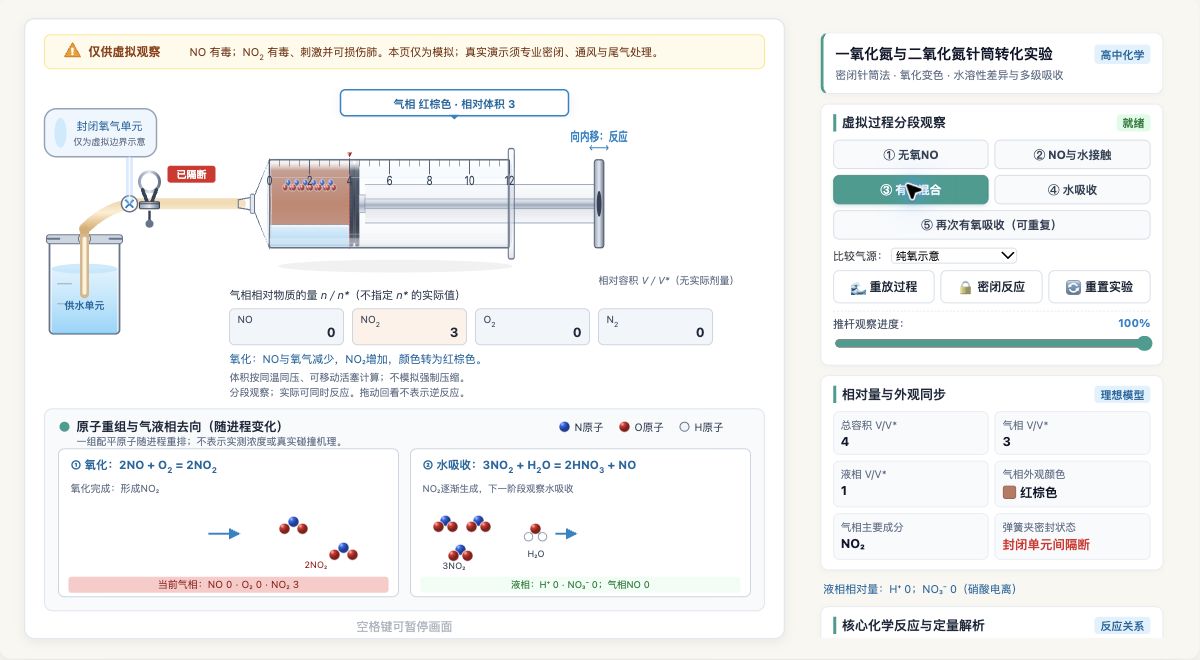Click the blue N原子 legend dot

pyautogui.click(x=565, y=427)
